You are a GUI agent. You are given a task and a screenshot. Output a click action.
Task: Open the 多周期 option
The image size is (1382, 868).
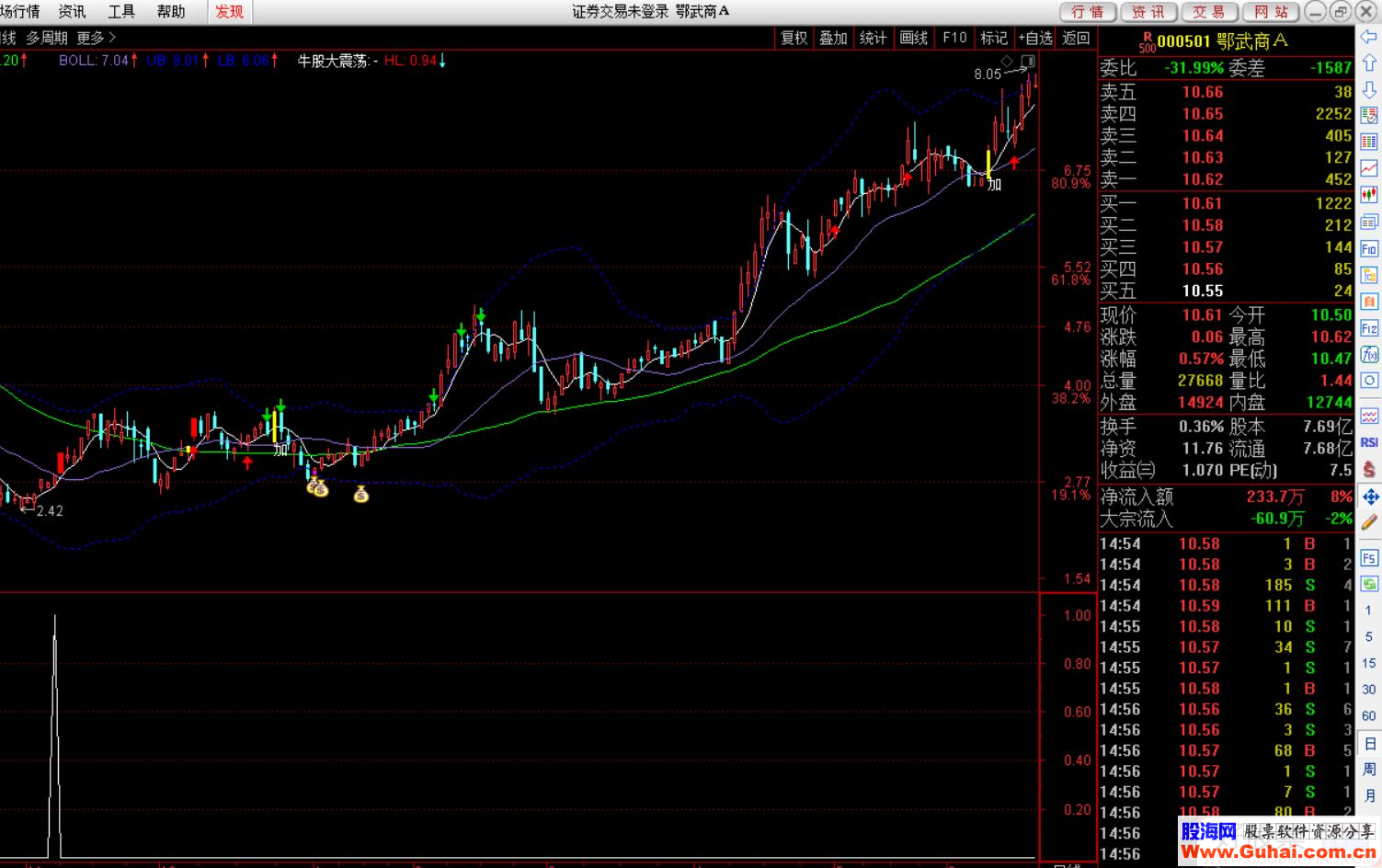[47, 38]
